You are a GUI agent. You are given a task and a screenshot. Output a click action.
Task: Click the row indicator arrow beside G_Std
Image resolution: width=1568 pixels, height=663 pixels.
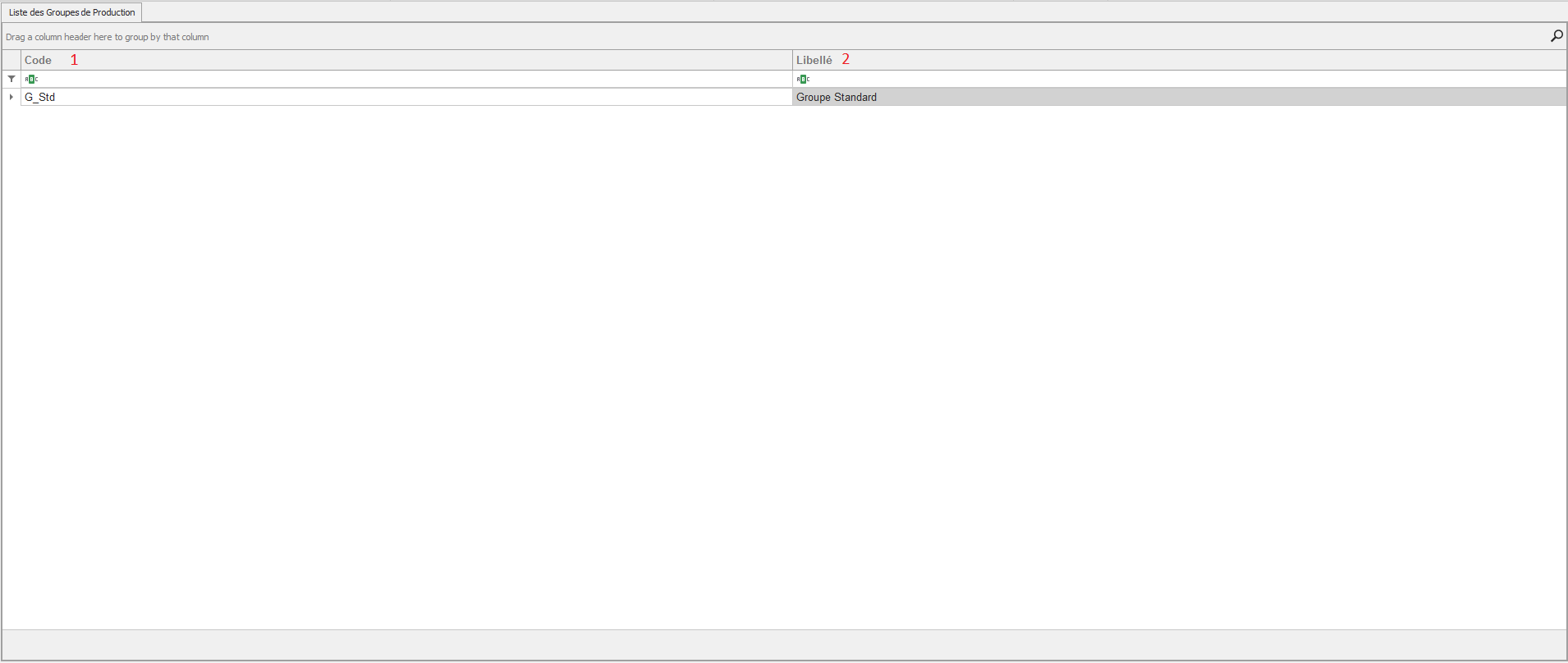click(x=11, y=97)
